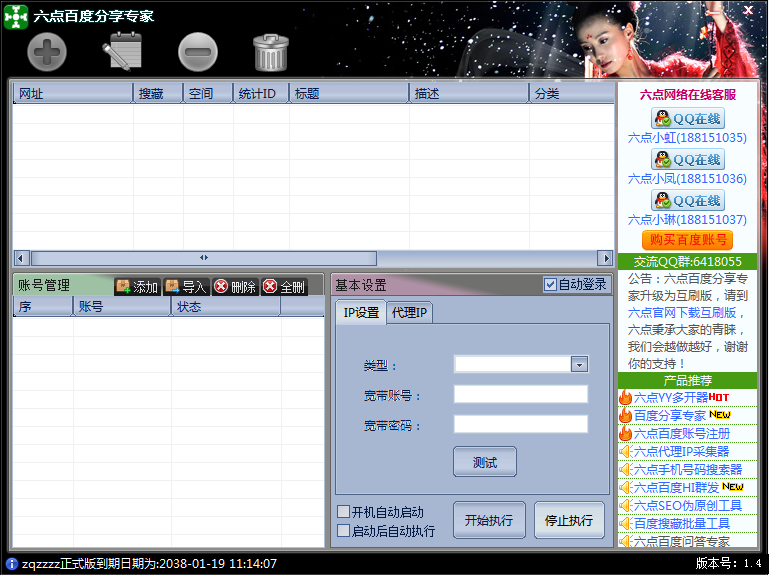Click 全删 to delete all accounts
This screenshot has height=575, width=769.
(283, 287)
